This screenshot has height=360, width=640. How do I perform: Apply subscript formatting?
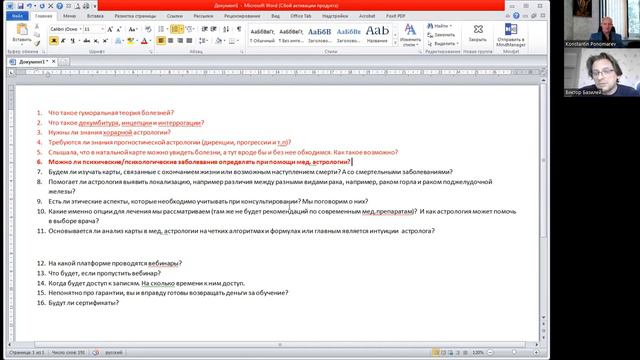[x=96, y=41]
